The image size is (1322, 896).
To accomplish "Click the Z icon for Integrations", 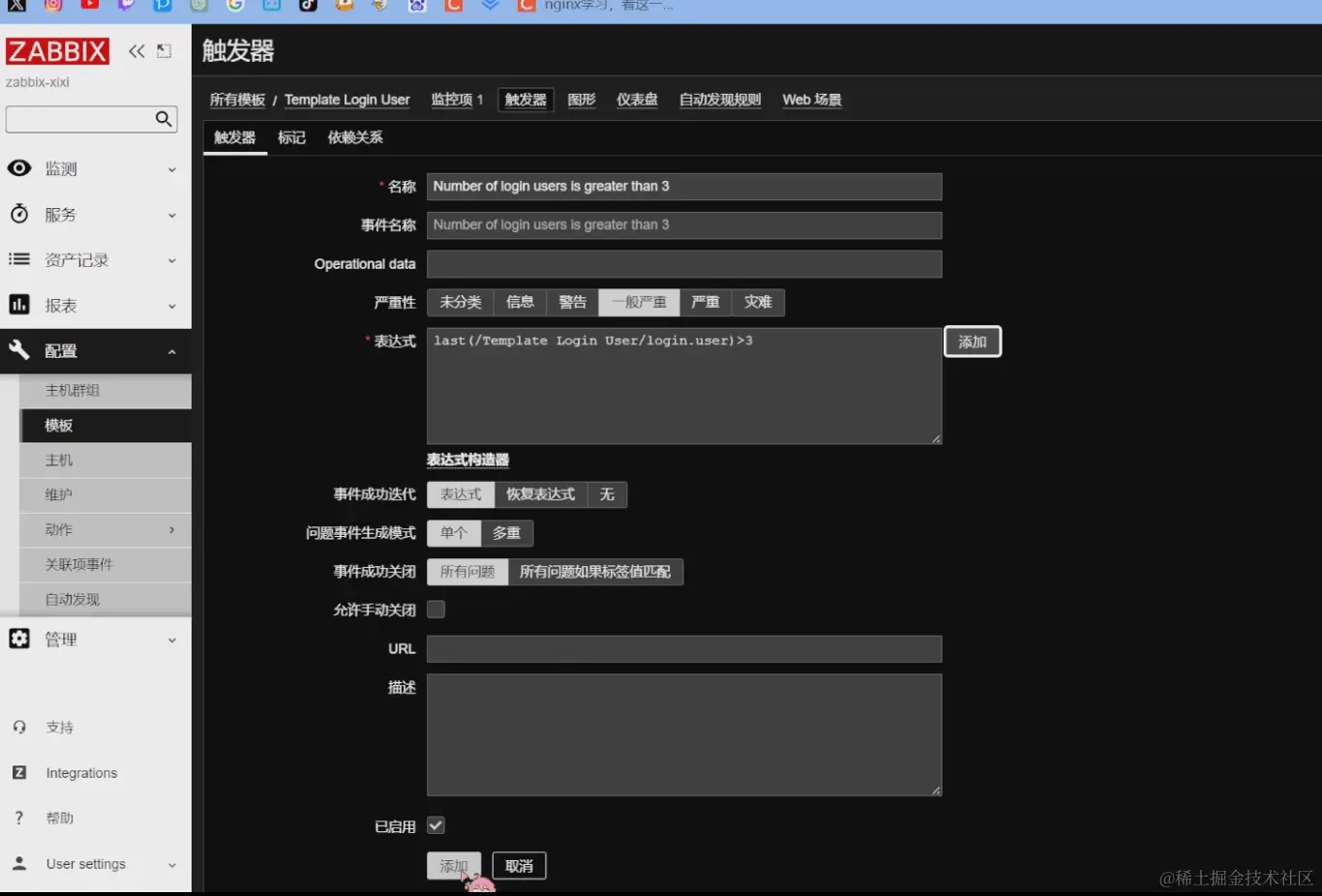I will click(19, 772).
